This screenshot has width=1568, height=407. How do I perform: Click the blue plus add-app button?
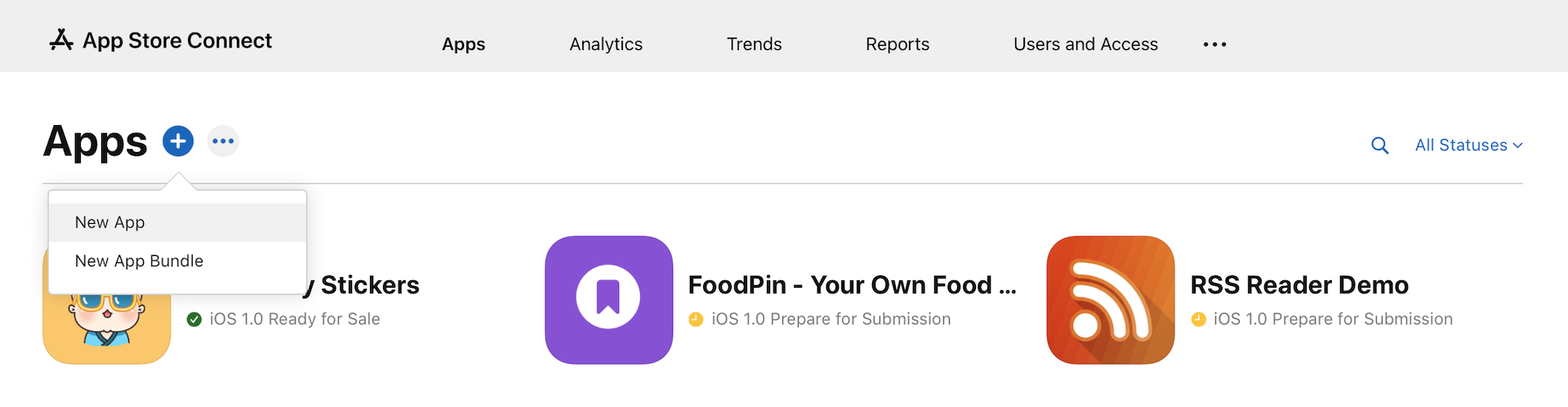(178, 141)
